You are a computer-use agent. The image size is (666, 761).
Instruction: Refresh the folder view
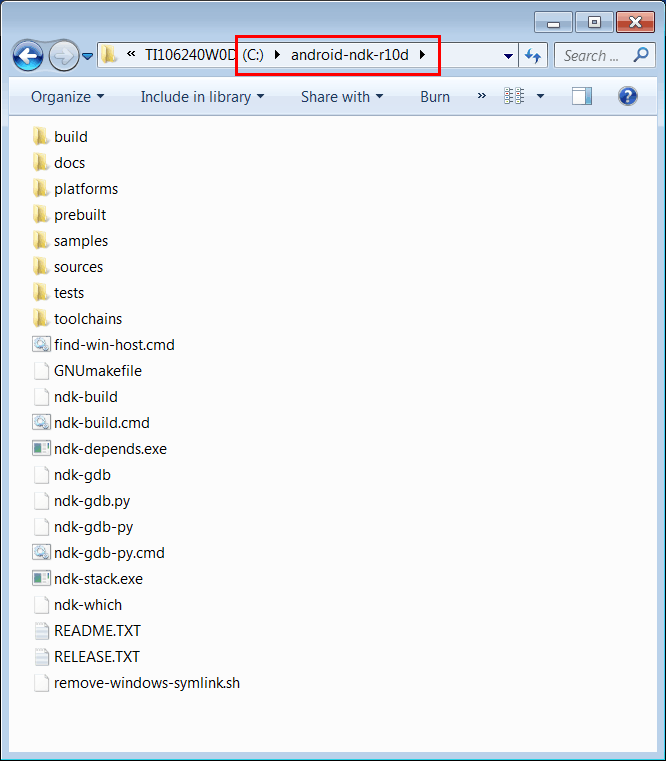pyautogui.click(x=533, y=56)
